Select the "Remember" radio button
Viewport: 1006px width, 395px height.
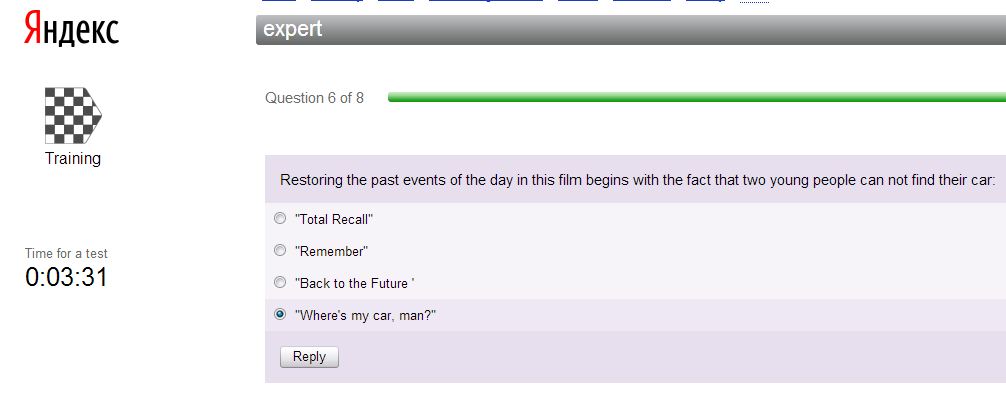click(280, 251)
